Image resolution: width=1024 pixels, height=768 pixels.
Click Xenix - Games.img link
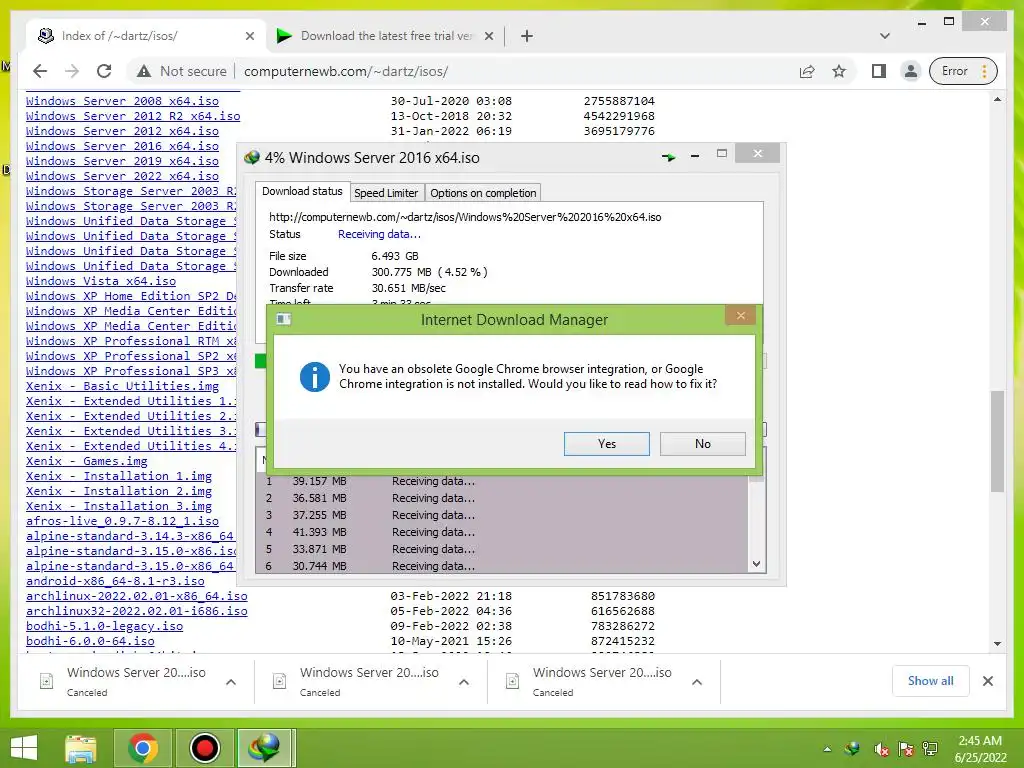86,461
